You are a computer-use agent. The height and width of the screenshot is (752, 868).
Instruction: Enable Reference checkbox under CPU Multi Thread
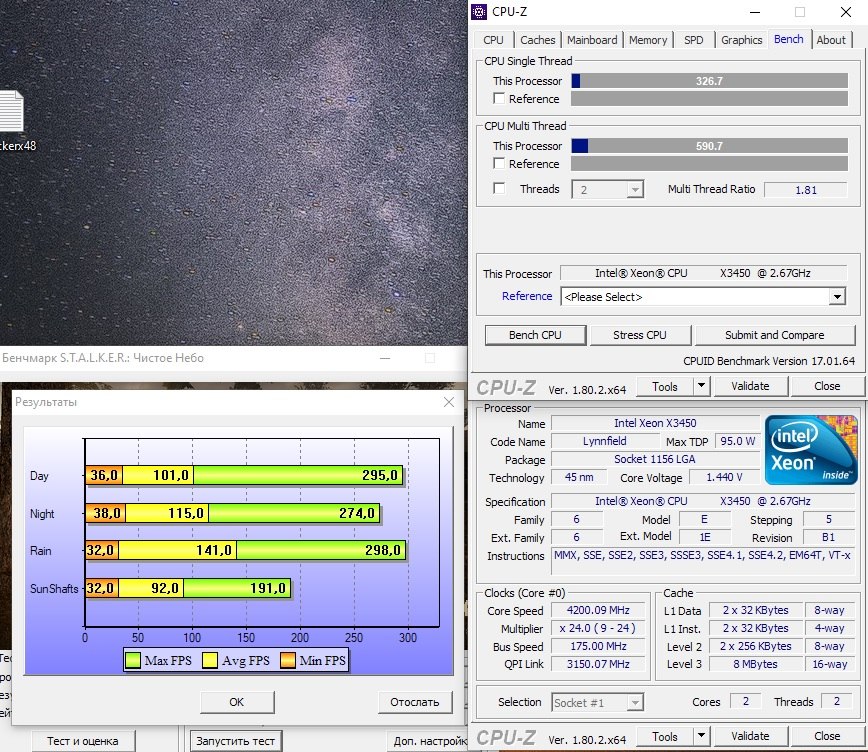click(499, 163)
